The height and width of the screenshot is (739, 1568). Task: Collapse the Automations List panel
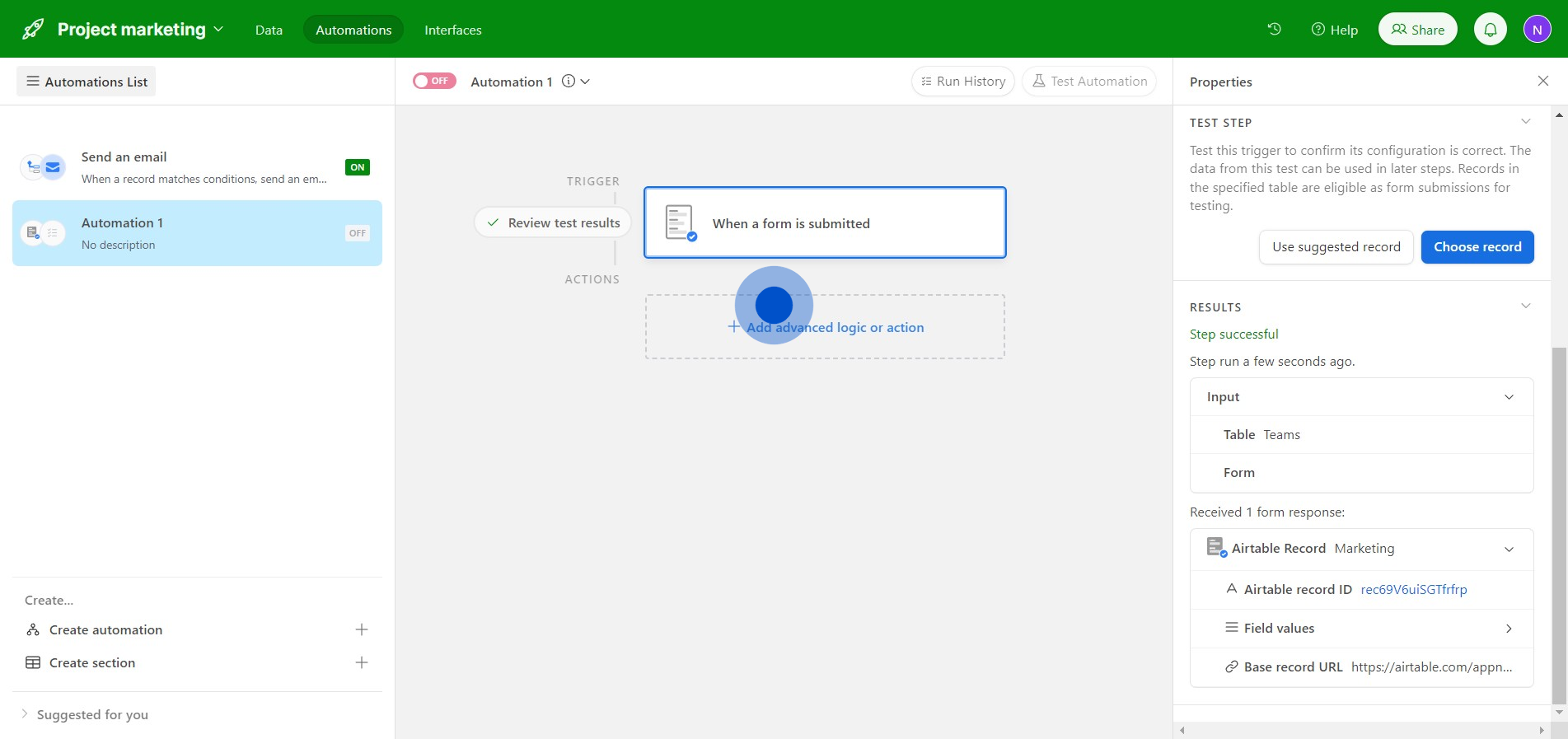(87, 82)
